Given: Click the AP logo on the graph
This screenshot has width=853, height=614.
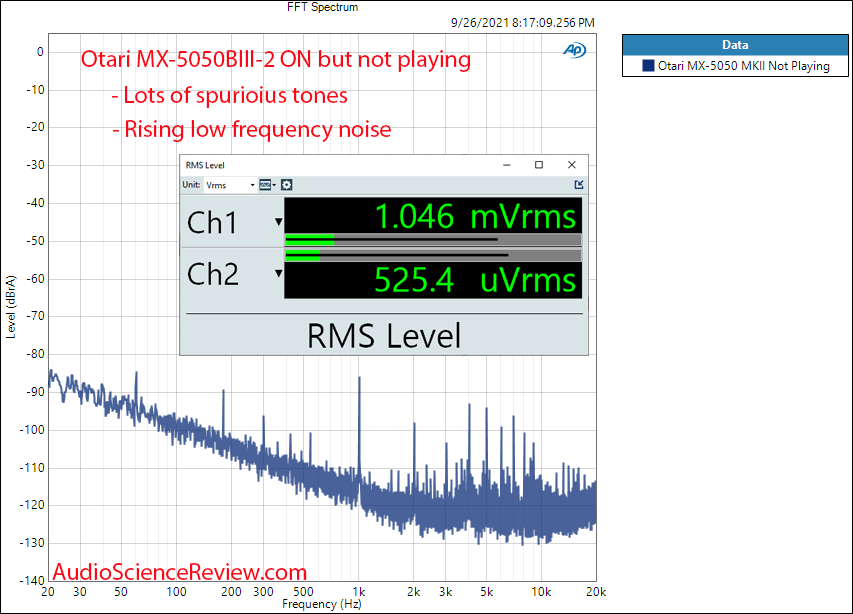Looking at the screenshot, I should (574, 50).
